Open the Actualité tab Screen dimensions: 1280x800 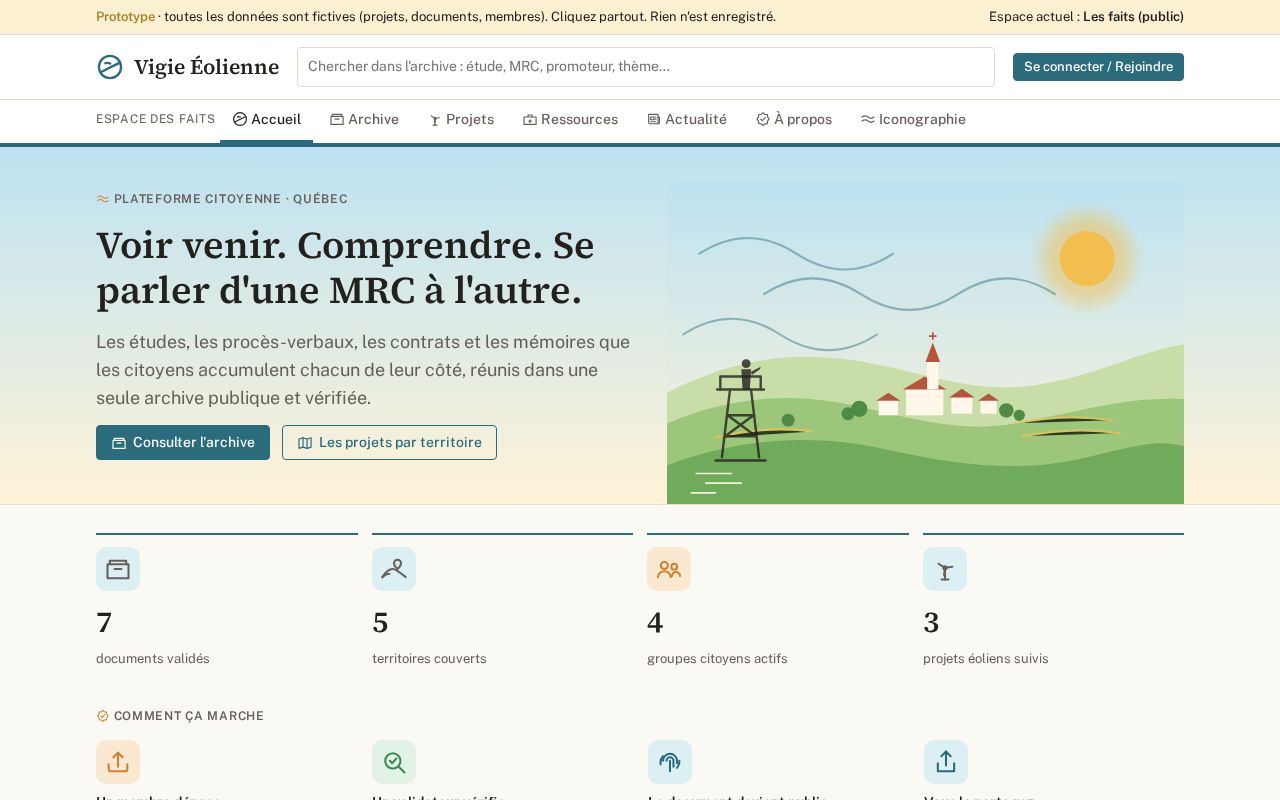point(687,120)
